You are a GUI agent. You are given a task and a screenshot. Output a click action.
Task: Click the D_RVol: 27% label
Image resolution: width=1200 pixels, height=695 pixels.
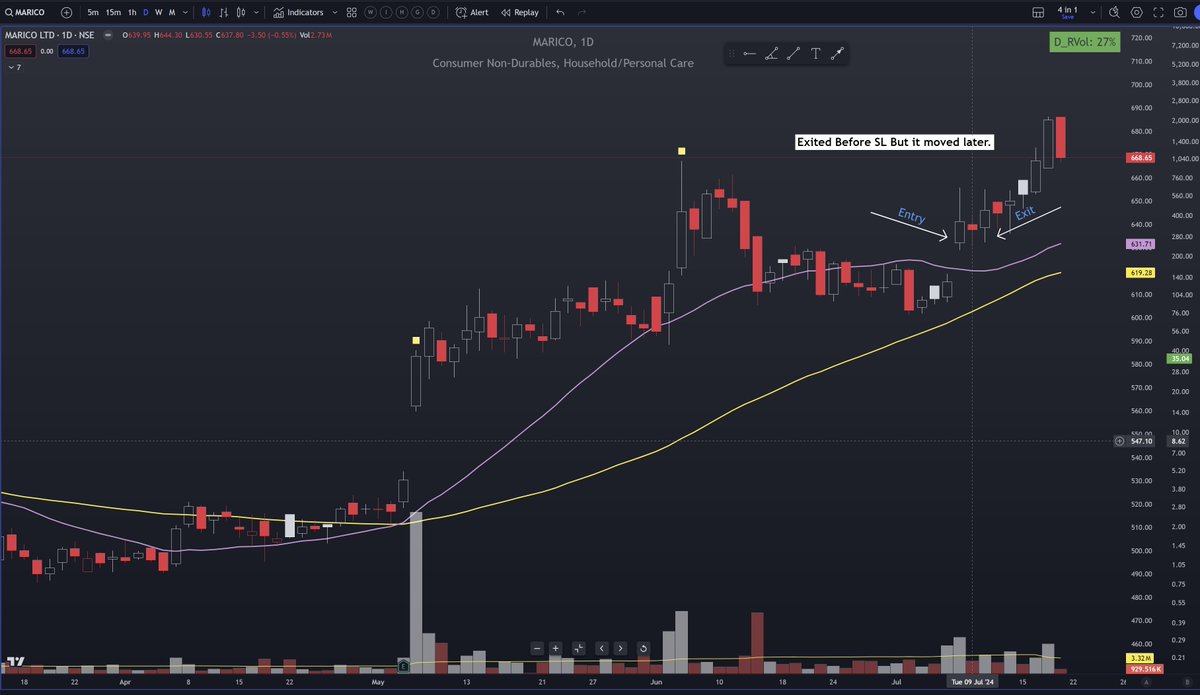[x=1084, y=42]
